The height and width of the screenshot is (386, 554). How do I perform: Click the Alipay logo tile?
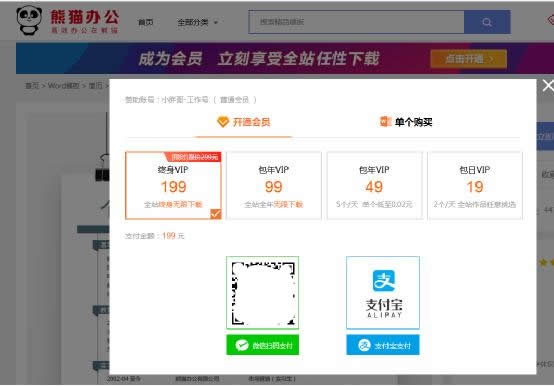tap(383, 292)
